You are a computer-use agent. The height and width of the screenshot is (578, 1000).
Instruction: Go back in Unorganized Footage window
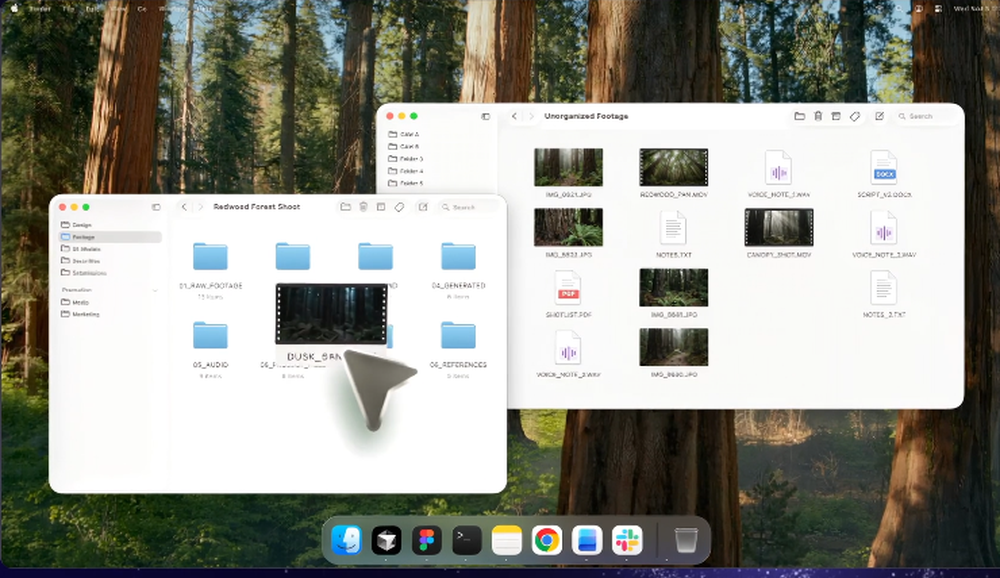(515, 116)
